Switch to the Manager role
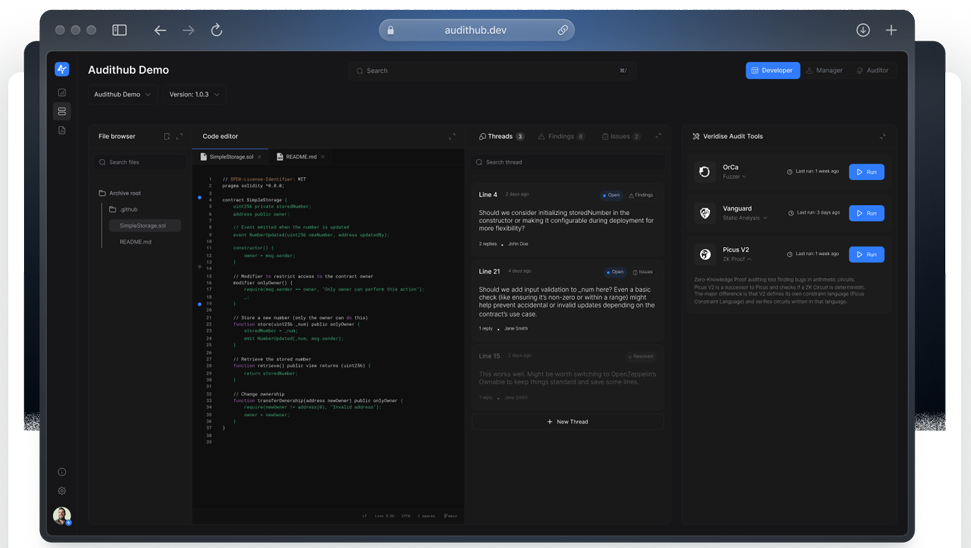 point(825,71)
